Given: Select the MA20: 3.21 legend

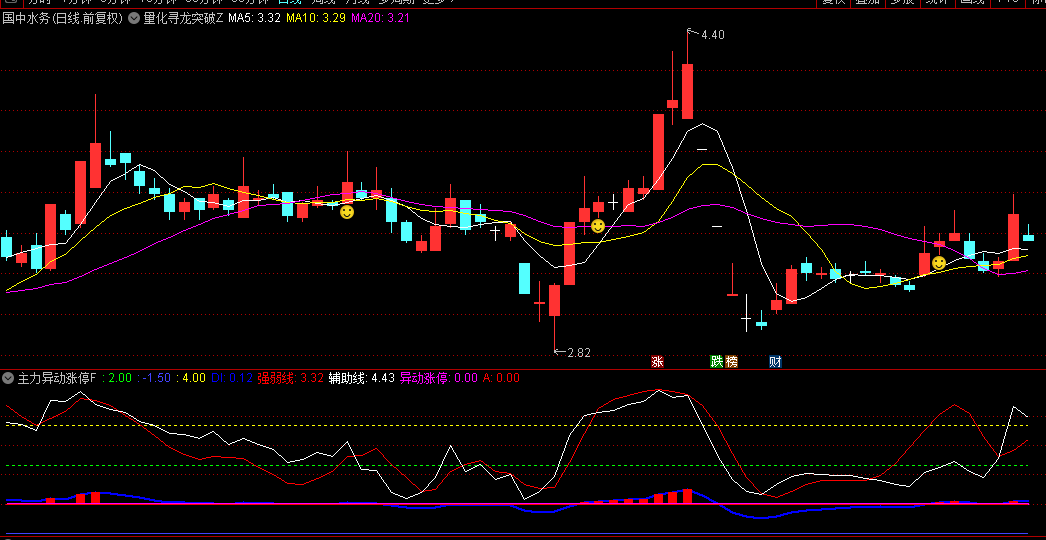Looking at the screenshot, I should point(380,19).
